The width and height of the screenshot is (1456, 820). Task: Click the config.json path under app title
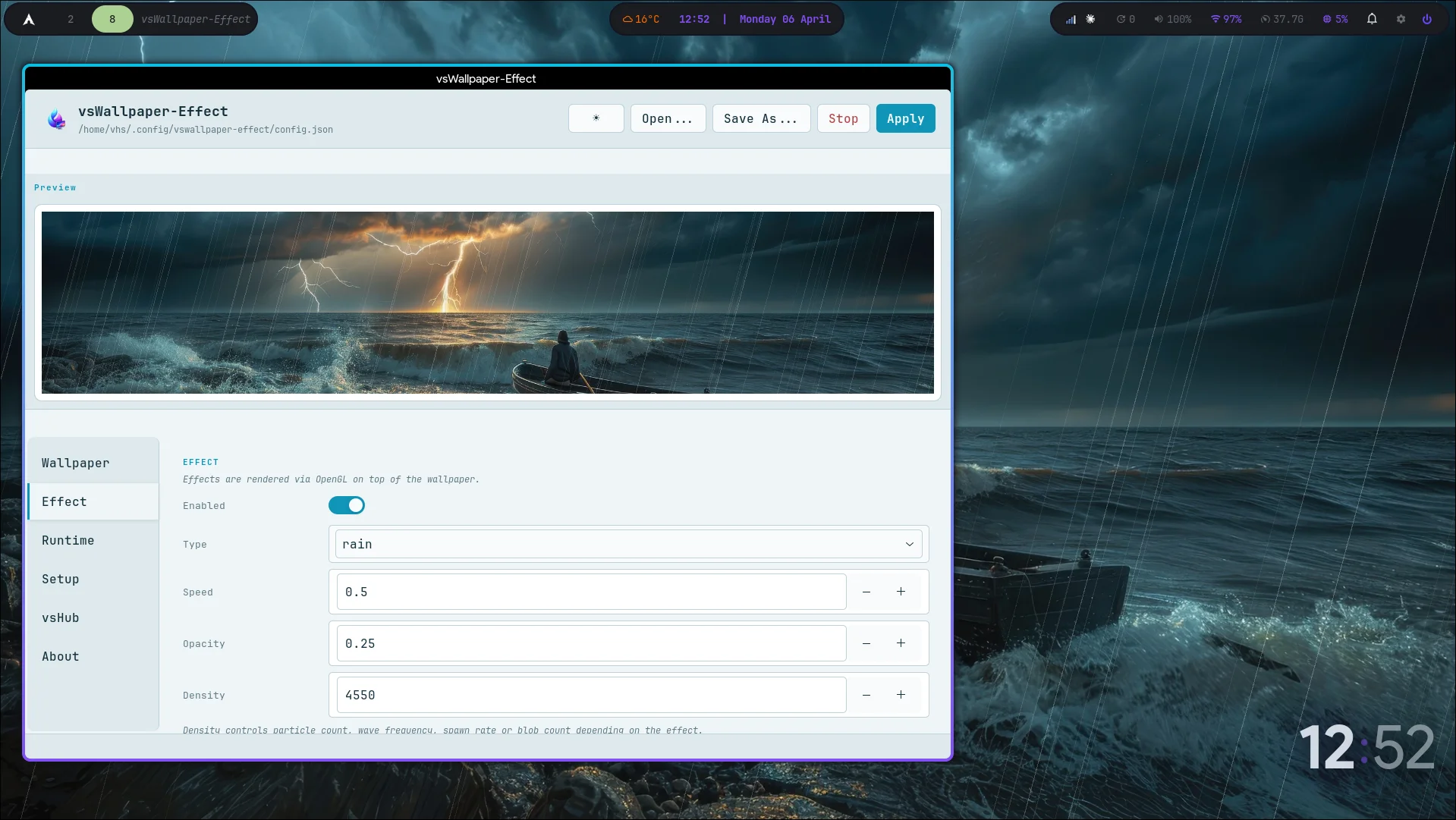[206, 130]
